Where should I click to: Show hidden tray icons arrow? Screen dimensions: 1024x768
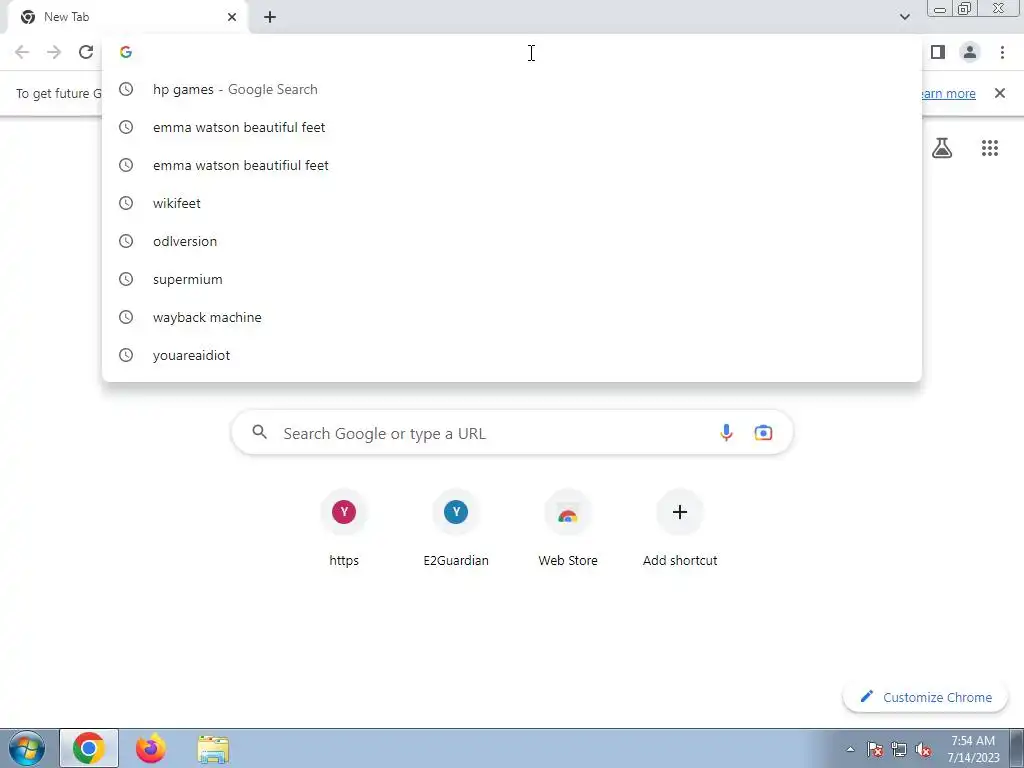pyautogui.click(x=850, y=749)
